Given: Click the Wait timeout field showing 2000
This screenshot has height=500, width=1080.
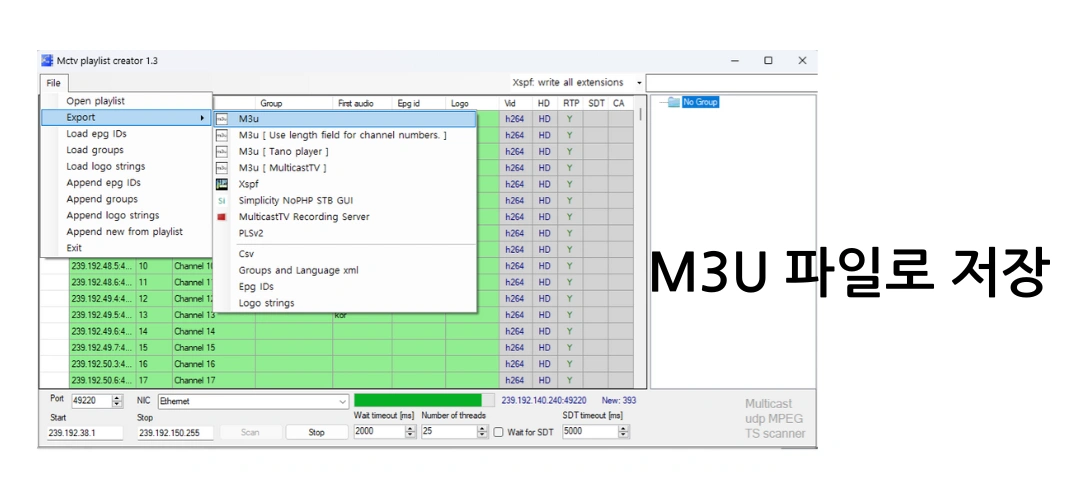Looking at the screenshot, I should pyautogui.click(x=380, y=433).
